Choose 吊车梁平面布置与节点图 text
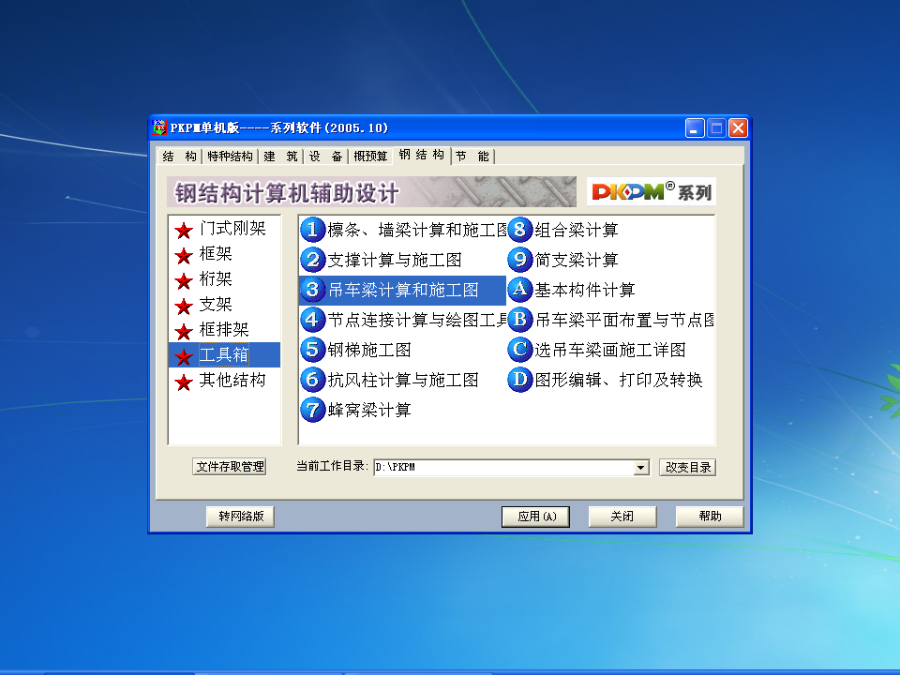This screenshot has width=900, height=675. [624, 320]
